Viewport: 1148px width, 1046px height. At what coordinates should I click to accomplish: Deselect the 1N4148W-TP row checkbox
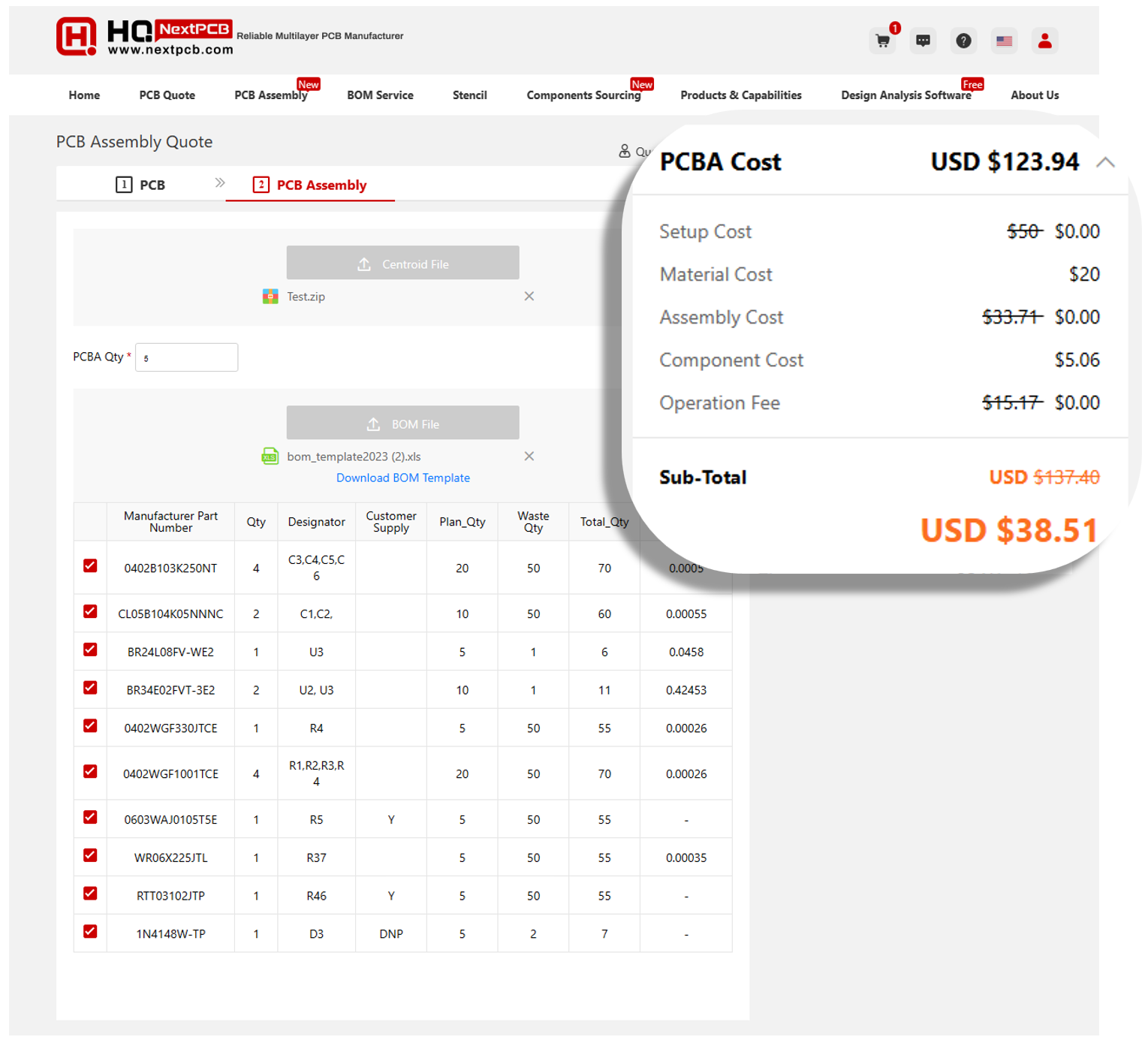click(90, 932)
